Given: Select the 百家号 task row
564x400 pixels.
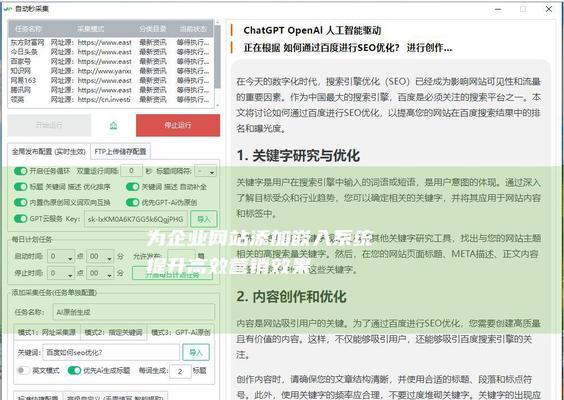Looking at the screenshot, I should click(111, 62).
